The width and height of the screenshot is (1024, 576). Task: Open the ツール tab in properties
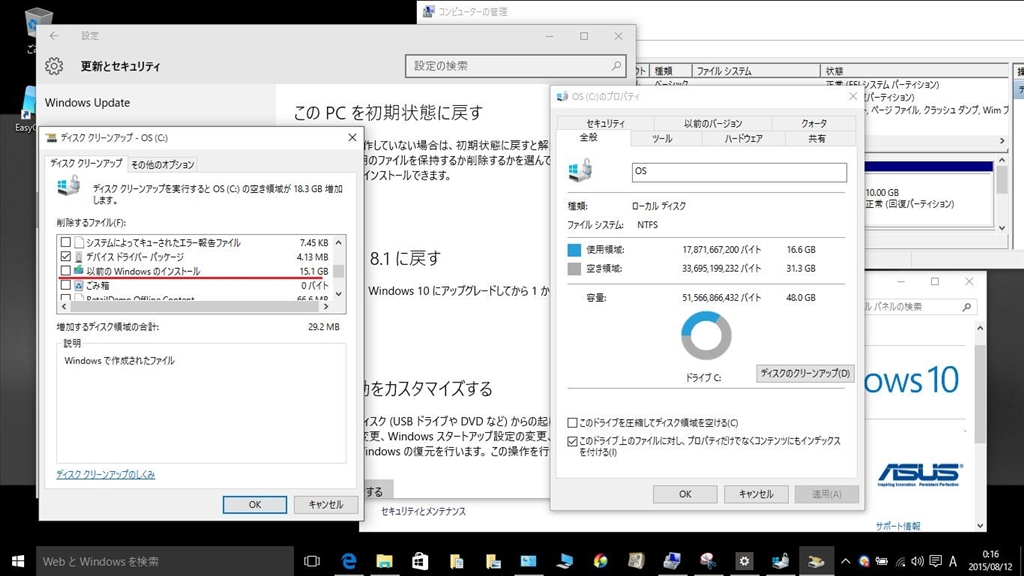coord(662,138)
